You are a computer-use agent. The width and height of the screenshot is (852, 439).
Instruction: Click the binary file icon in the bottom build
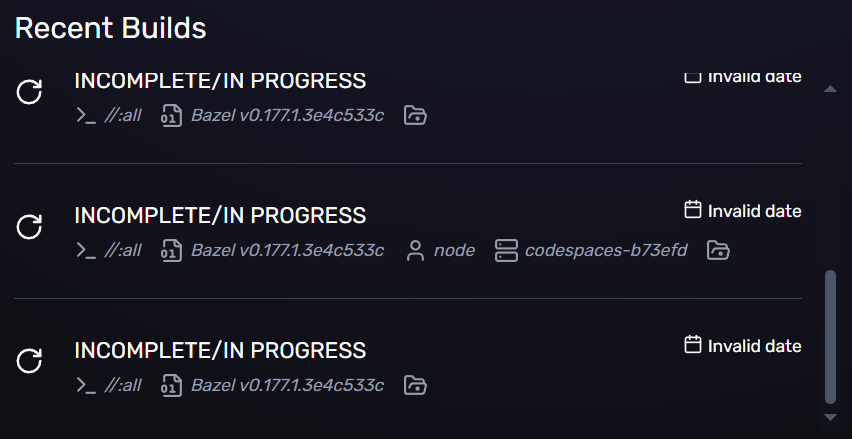[172, 385]
